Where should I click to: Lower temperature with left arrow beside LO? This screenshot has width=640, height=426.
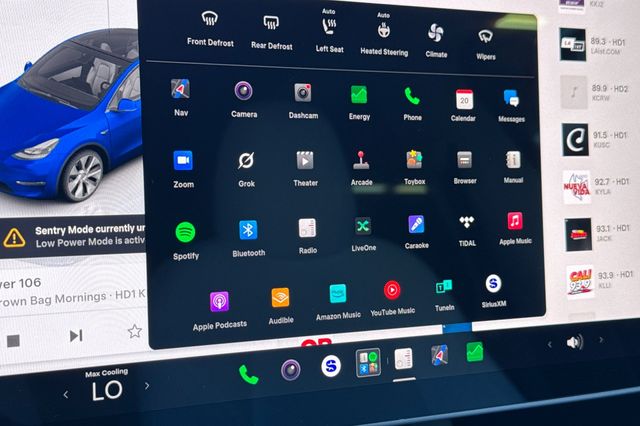pos(66,395)
